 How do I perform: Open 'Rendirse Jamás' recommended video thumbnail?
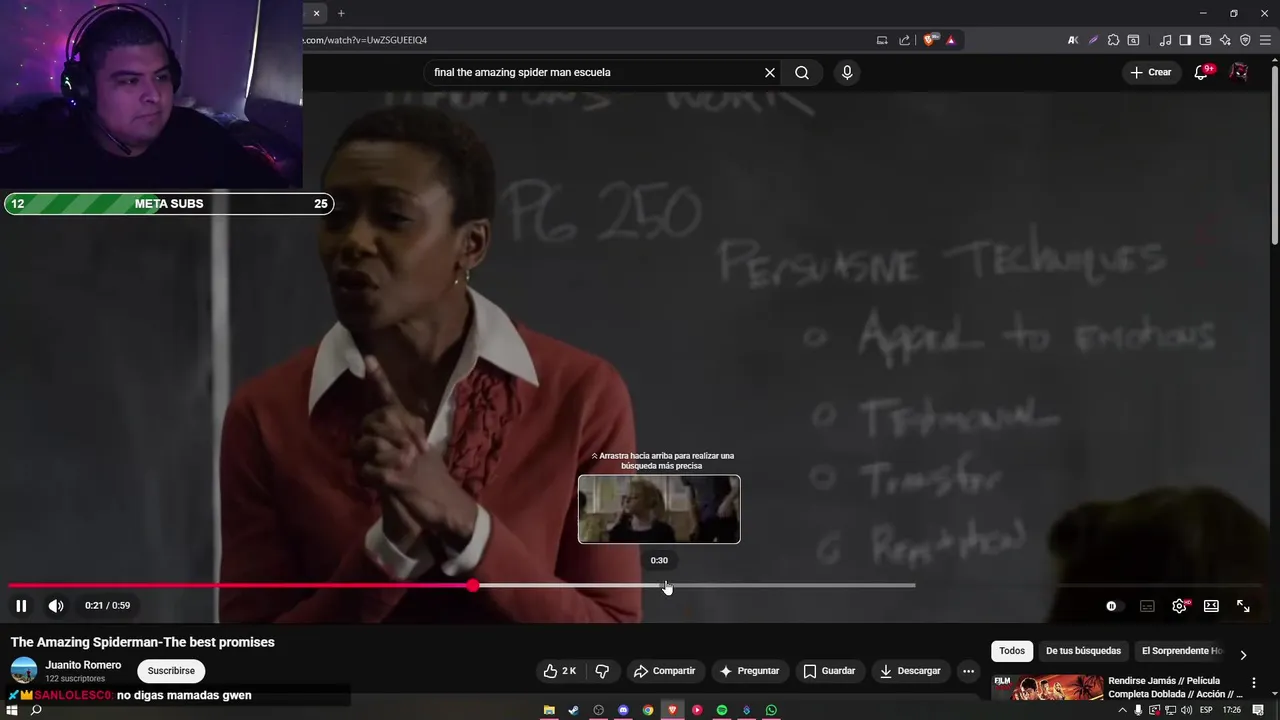[1047, 688]
